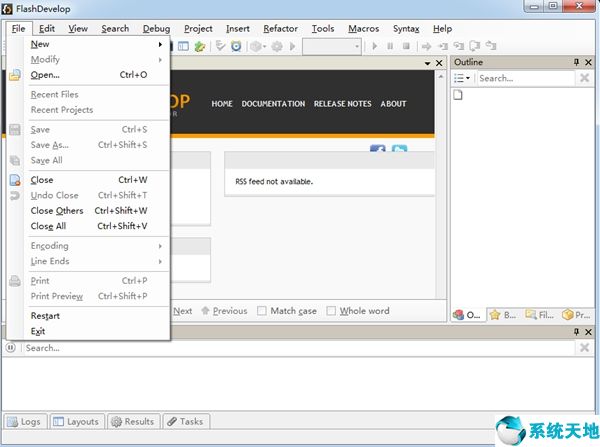Open the Outline sort options dropdown

pyautogui.click(x=462, y=78)
